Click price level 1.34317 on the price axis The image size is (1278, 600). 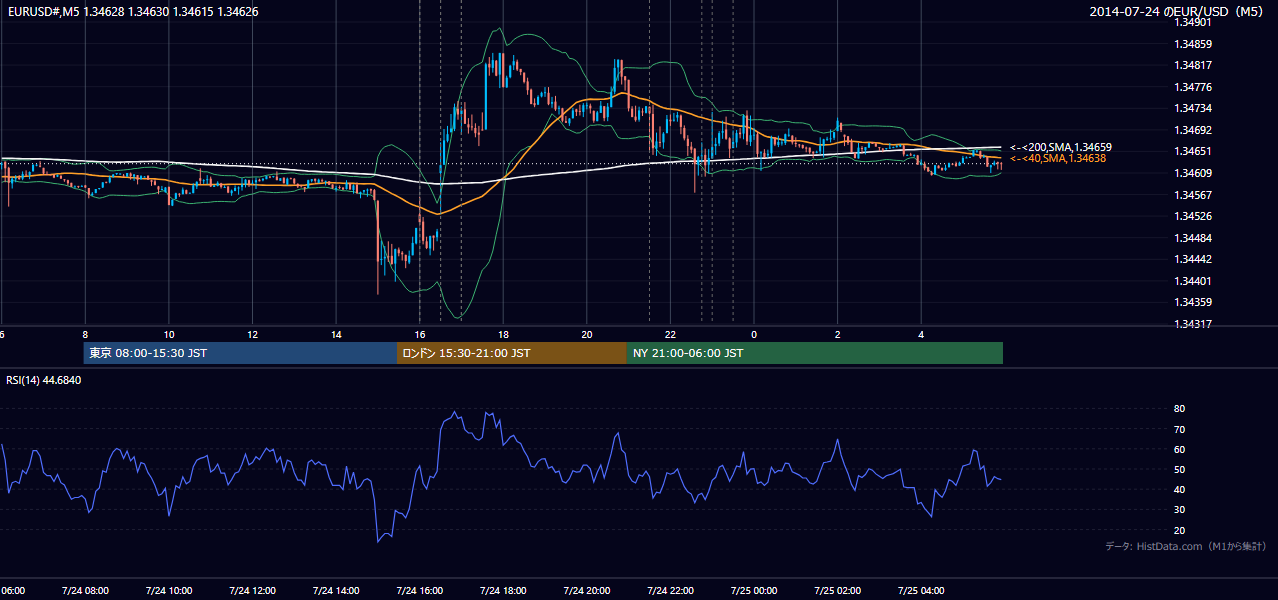[1194, 324]
